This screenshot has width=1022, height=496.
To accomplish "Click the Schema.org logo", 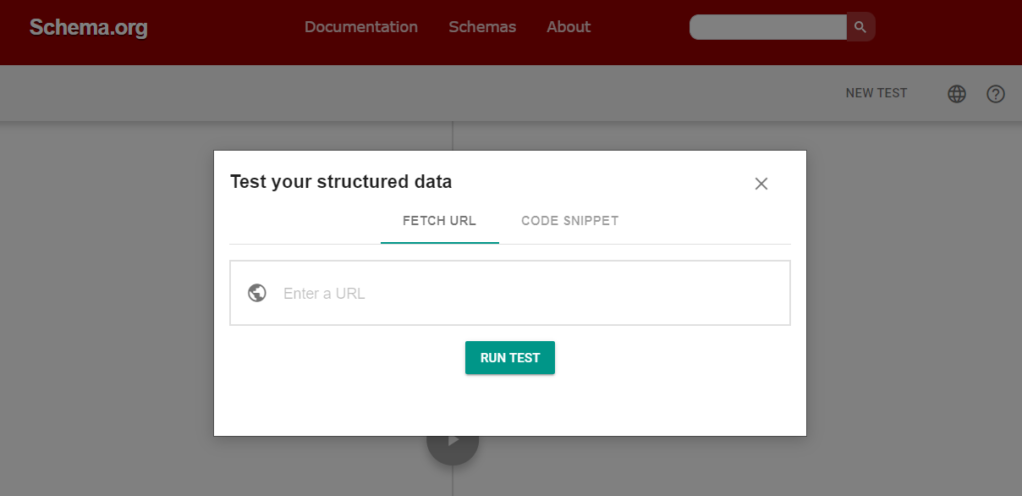I will coord(88,28).
